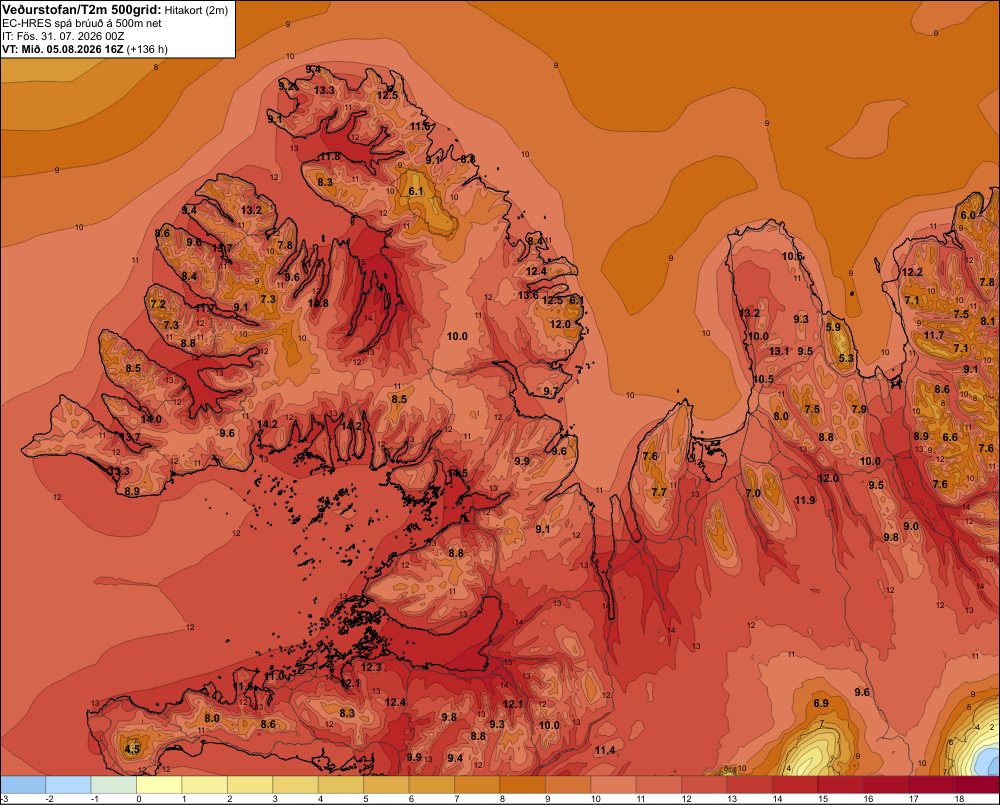
Task: Click the Veðurstofan/T2m 500grid title text
Action: (82, 10)
